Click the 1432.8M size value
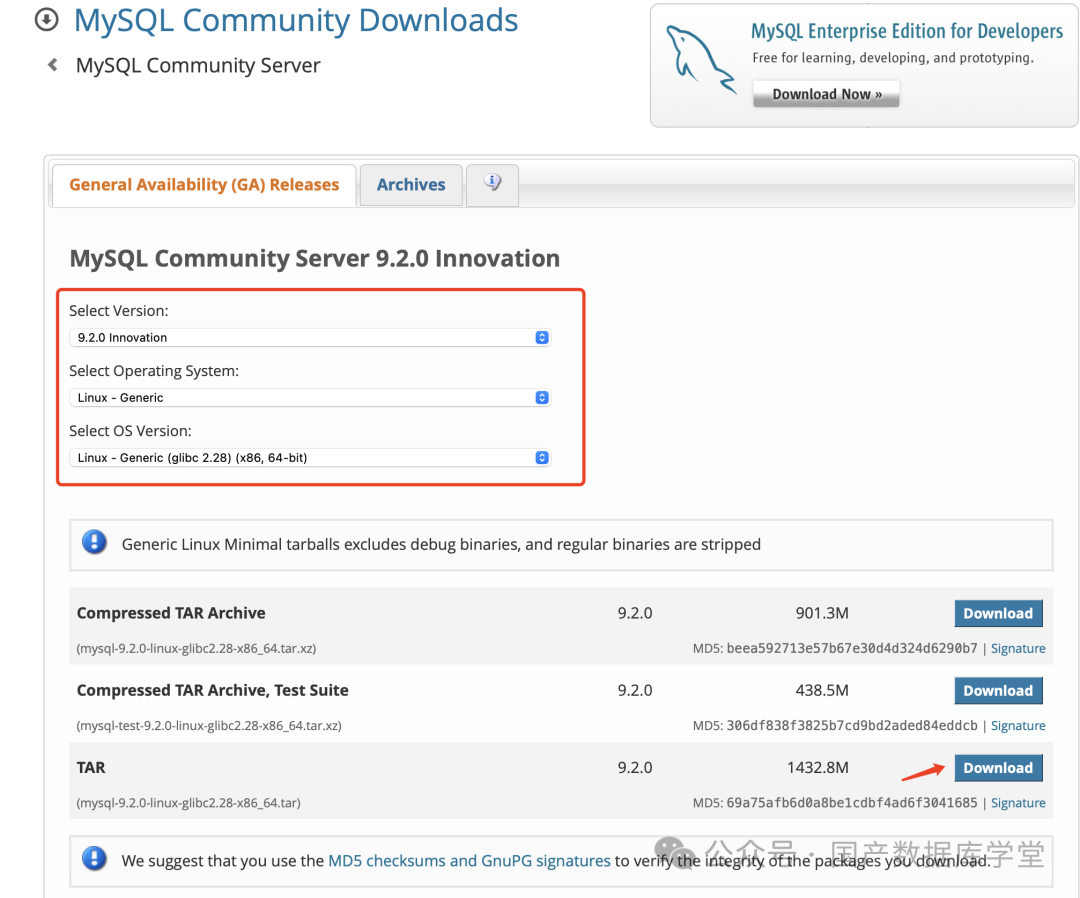The width and height of the screenshot is (1080, 898). coord(818,767)
